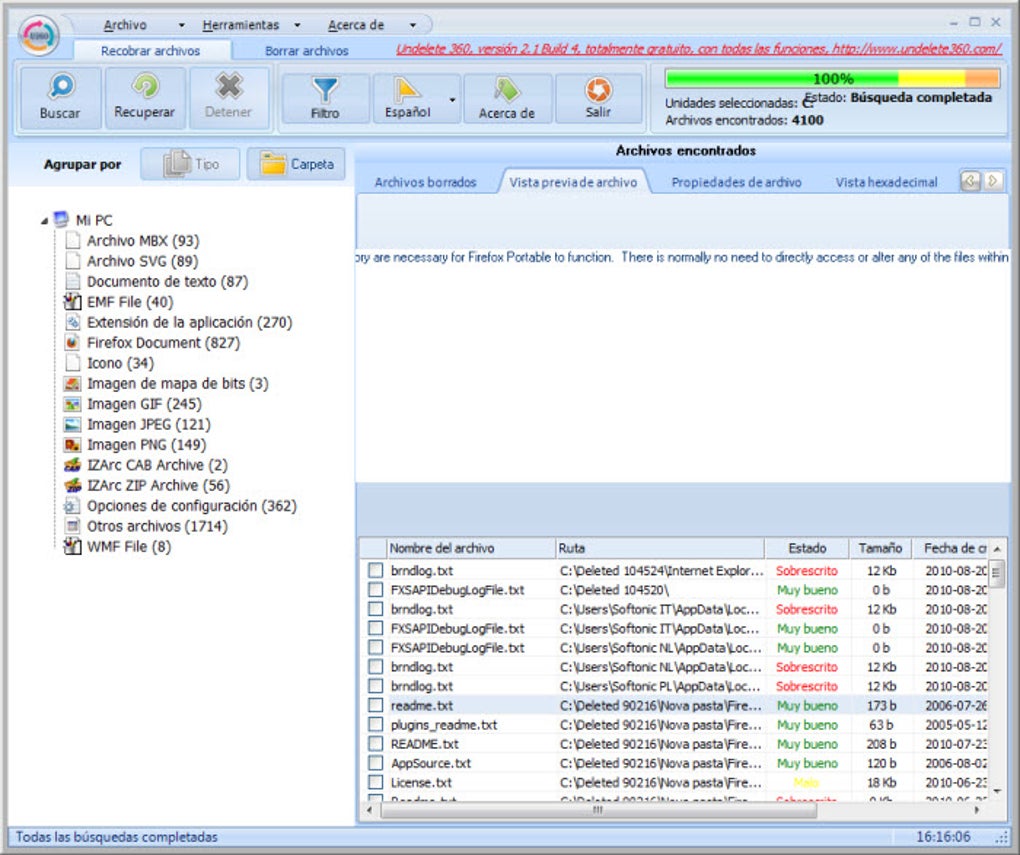Collapse the Mi PC tree node

coord(44,221)
